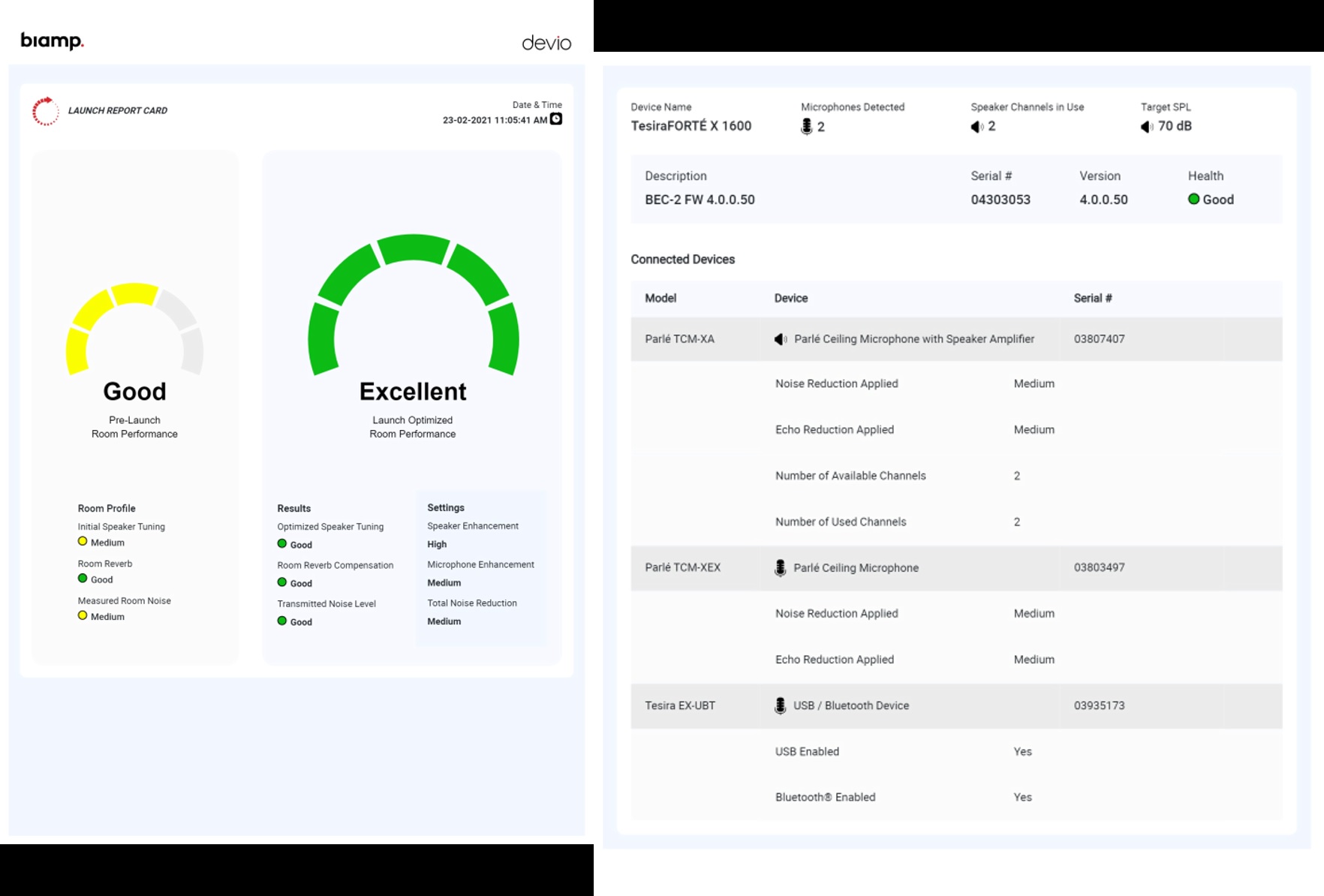Screen dimensions: 1324x896
Task: Click the Biamp logo
Action: click(52, 41)
